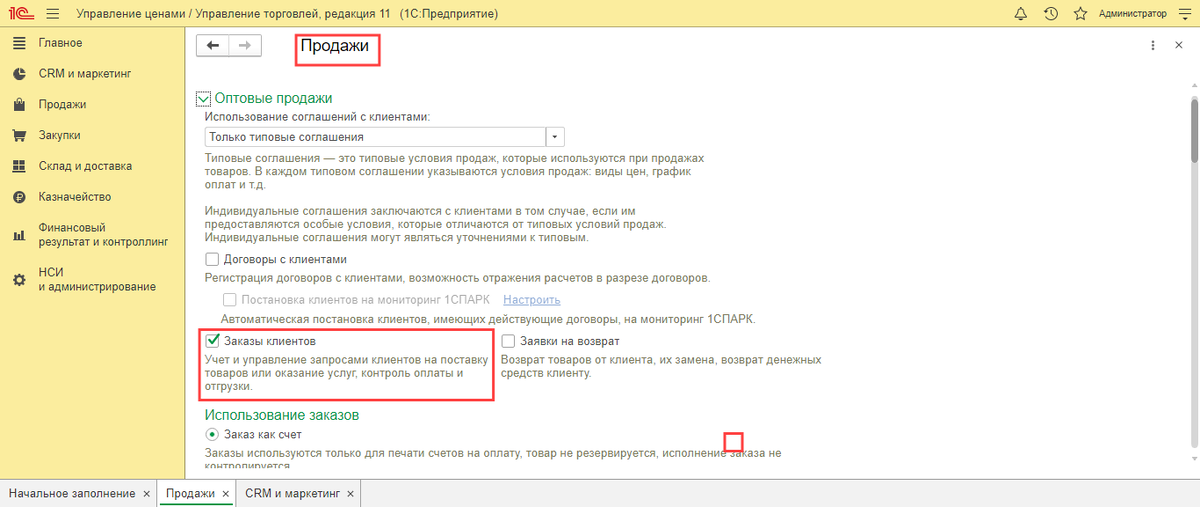Click the Финансовый результат chart icon
Screen dimensions: 1200x507
[x=18, y=235]
